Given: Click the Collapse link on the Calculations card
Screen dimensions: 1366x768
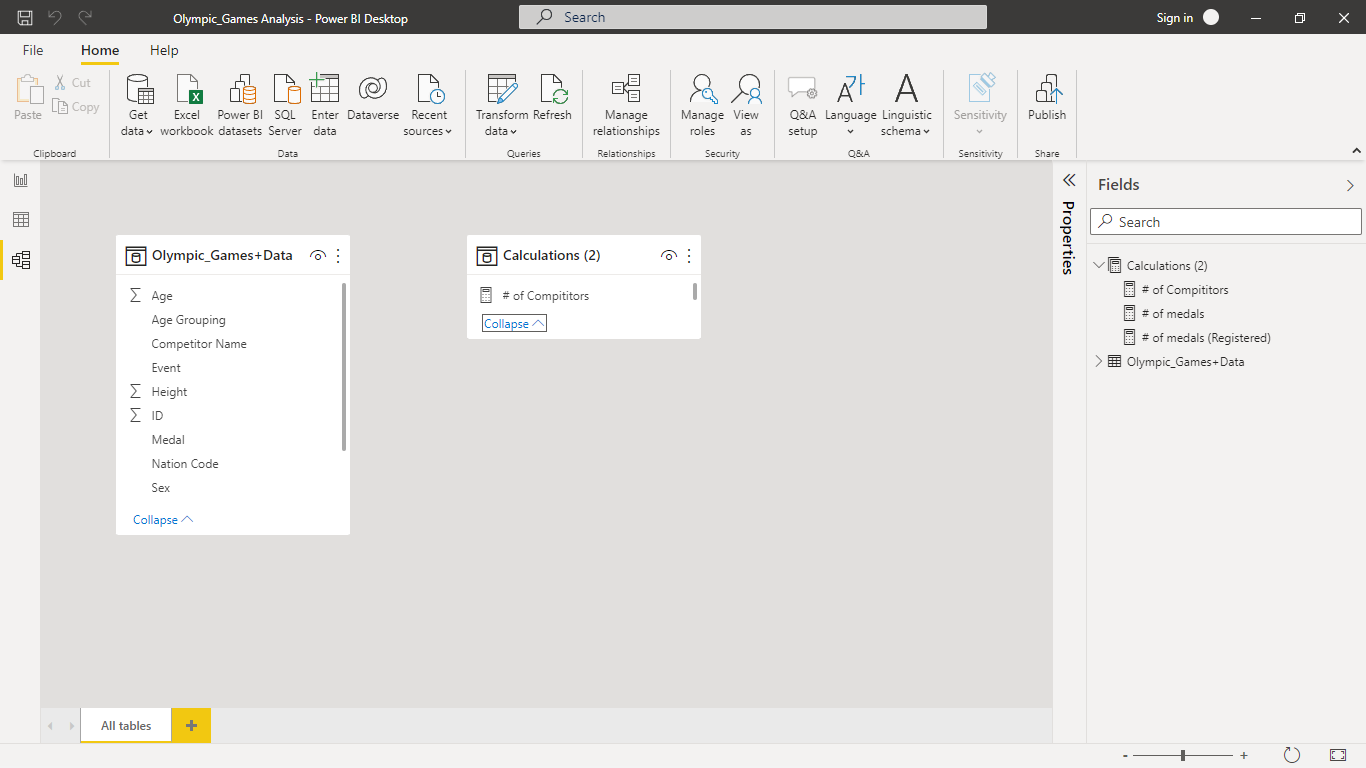Looking at the screenshot, I should coord(513,323).
